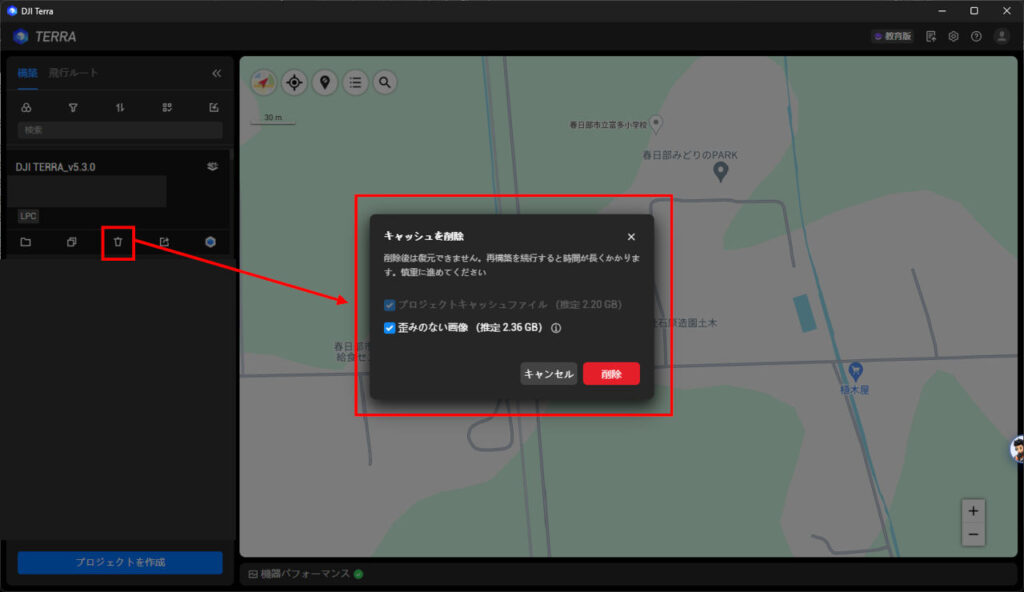The image size is (1024, 592).
Task: Click the 春日部みどりのPARK map marker
Action: tap(720, 172)
